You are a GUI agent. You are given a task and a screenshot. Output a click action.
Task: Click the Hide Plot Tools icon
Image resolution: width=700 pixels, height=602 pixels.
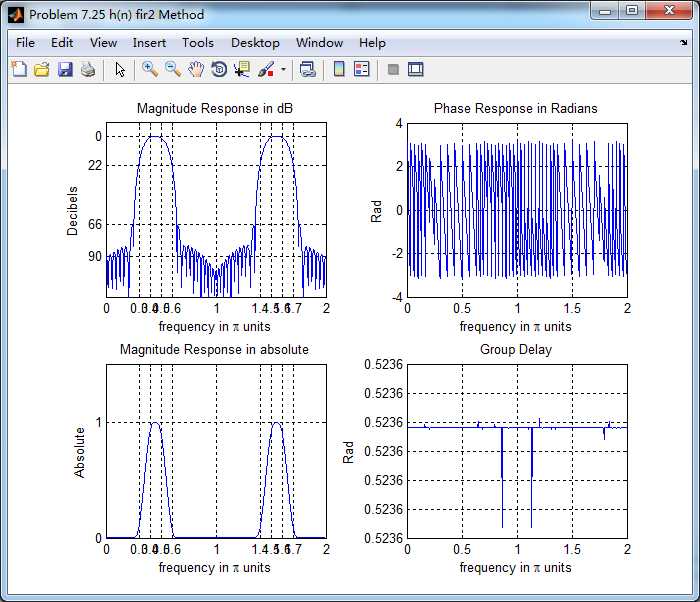(x=393, y=69)
